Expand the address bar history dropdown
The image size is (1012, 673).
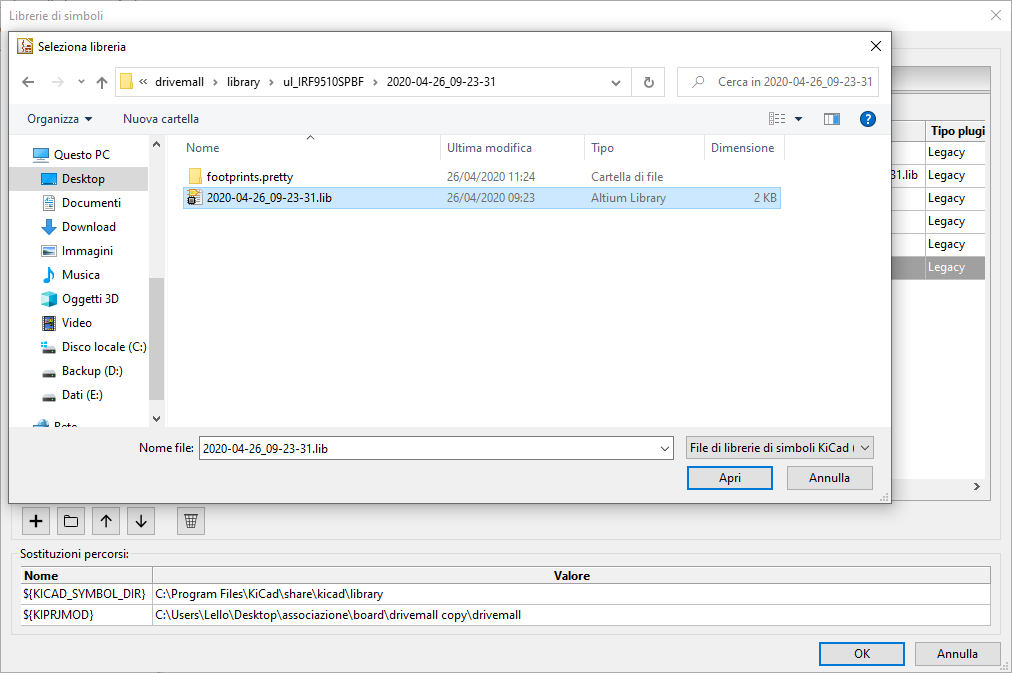616,82
